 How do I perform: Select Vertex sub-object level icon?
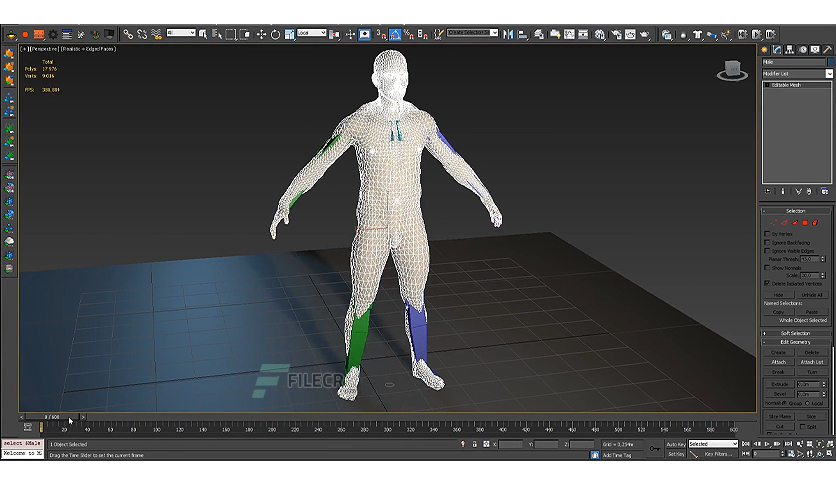click(774, 223)
